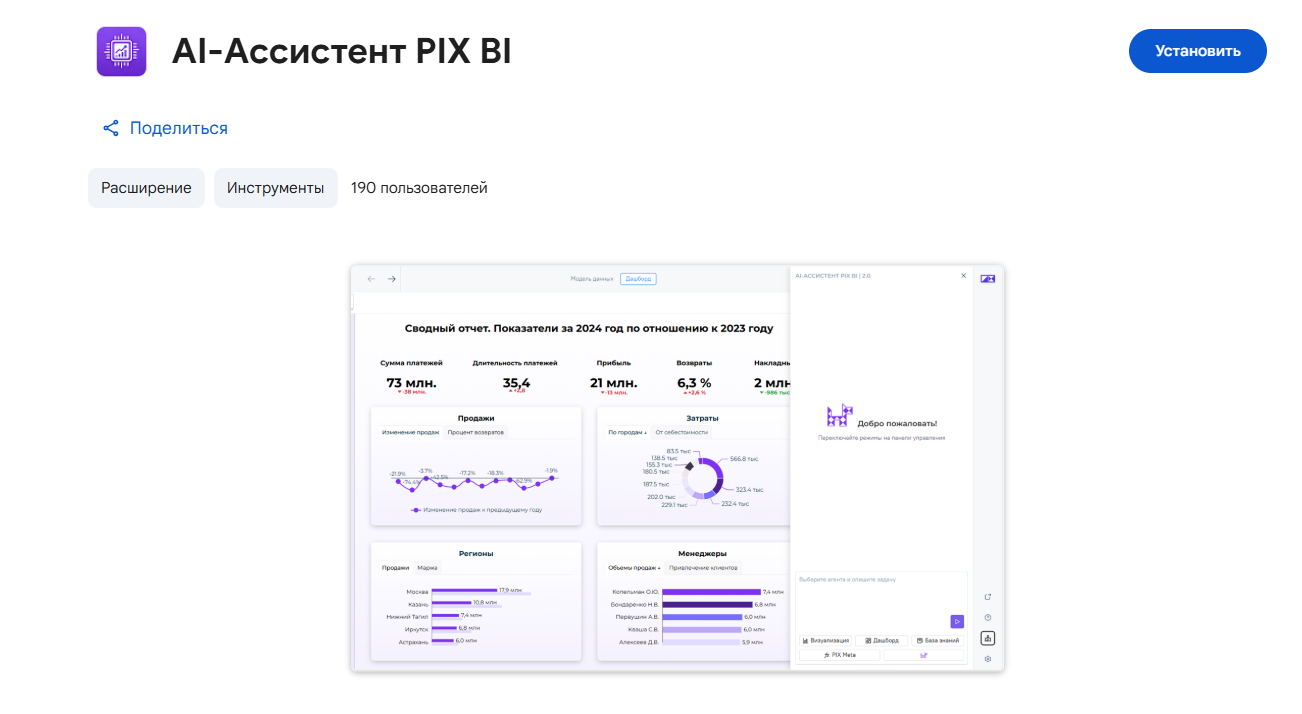Open settings gear in preview sidebar
This screenshot has height=714, width=1302.
point(988,659)
